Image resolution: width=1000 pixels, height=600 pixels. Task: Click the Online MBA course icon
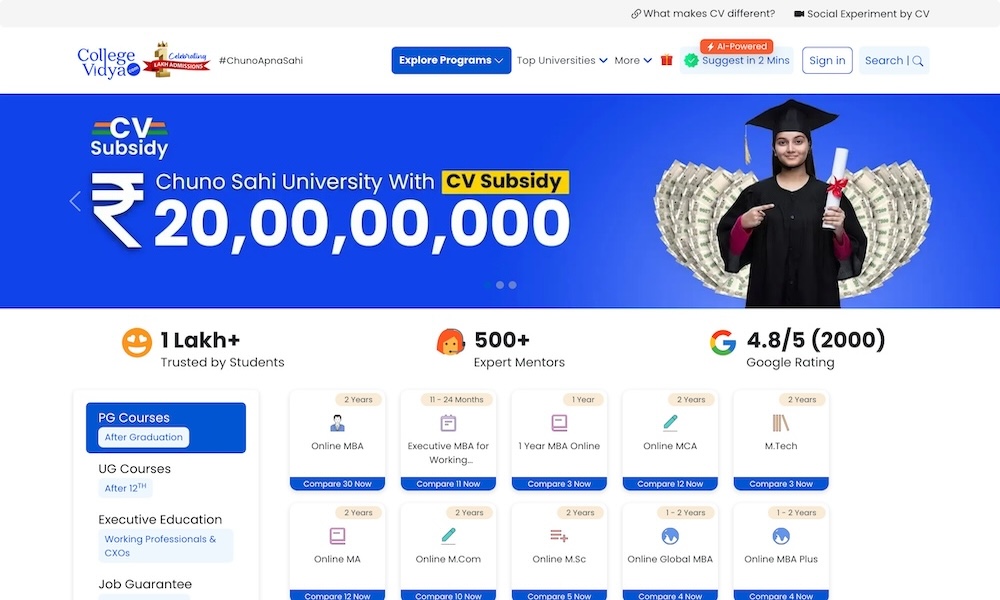337,423
